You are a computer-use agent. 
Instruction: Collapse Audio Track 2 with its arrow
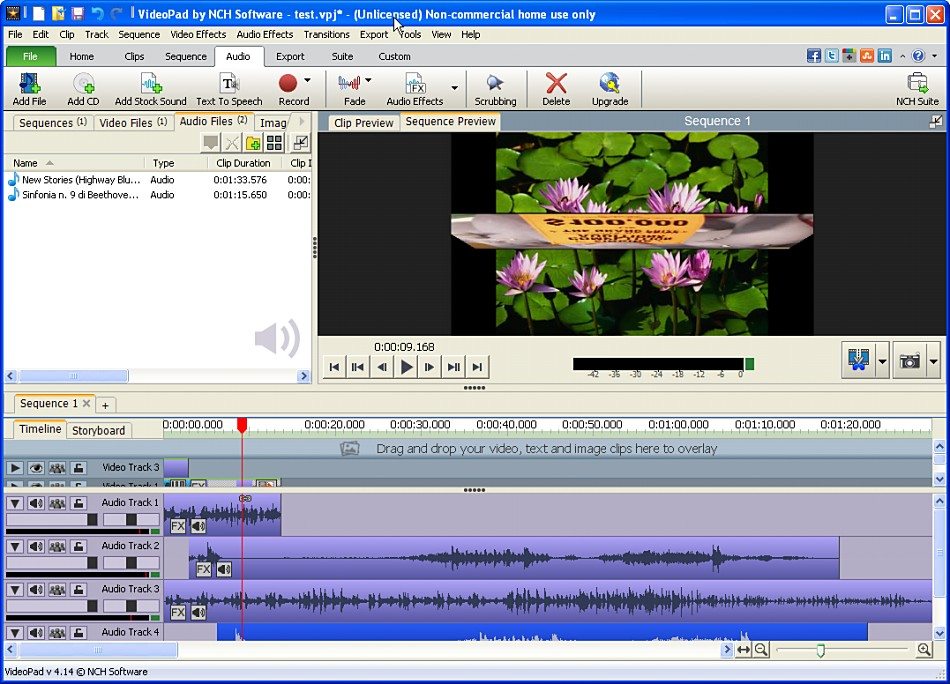(x=15, y=546)
